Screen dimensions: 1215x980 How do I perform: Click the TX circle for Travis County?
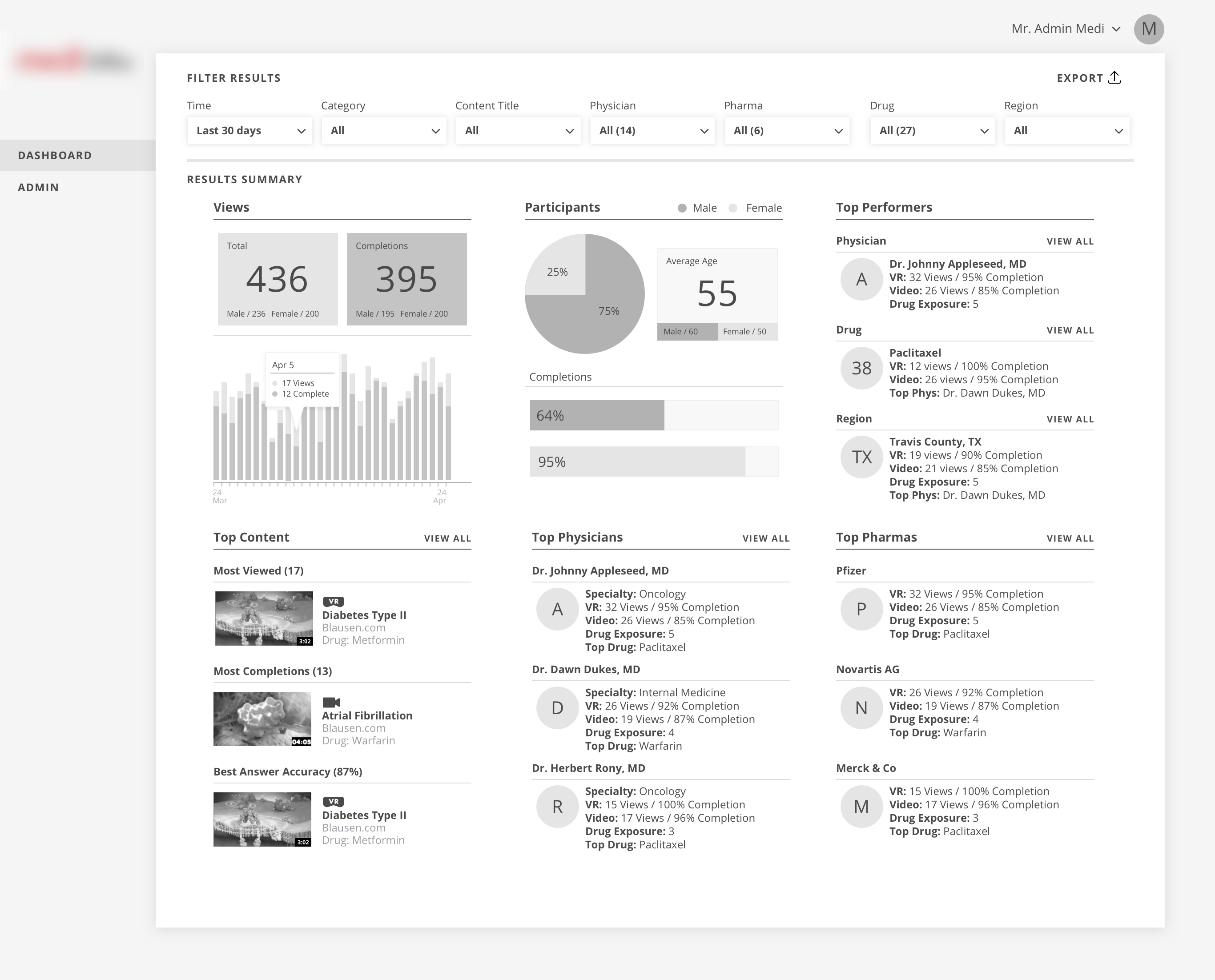(x=861, y=457)
